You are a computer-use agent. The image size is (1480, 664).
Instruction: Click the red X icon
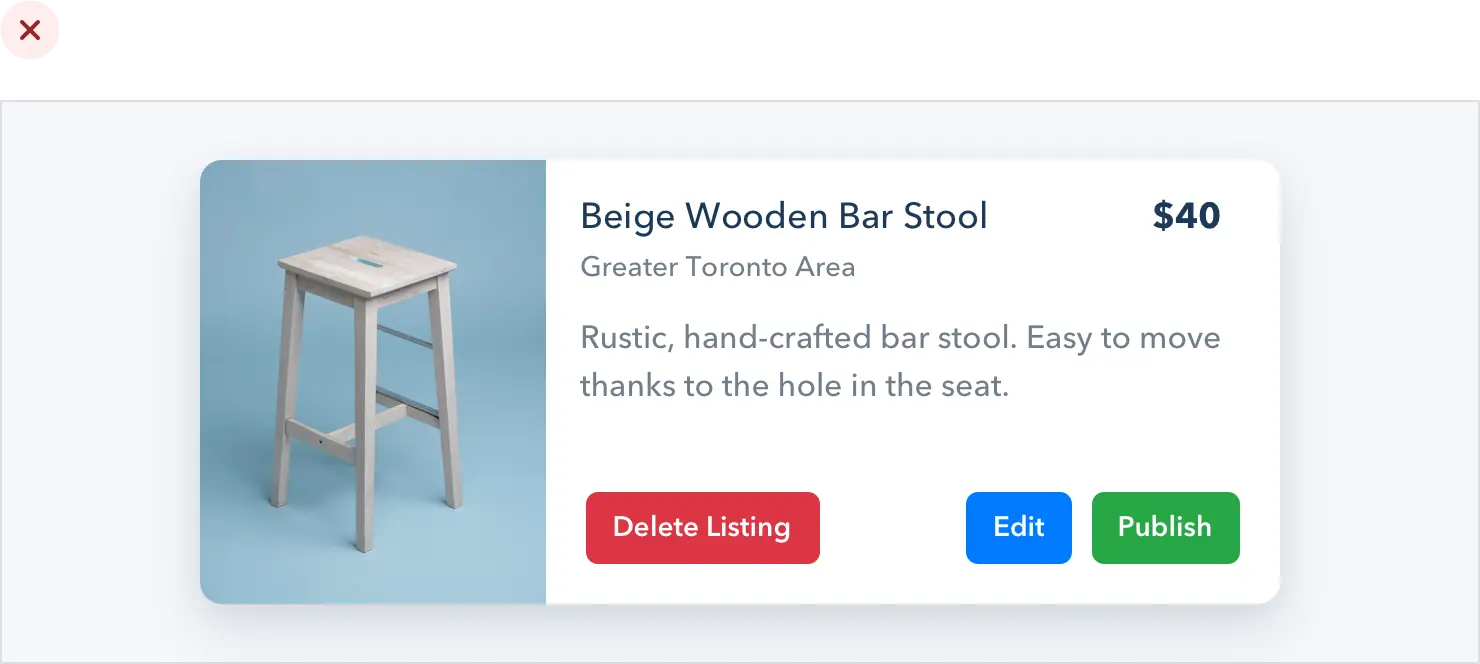30,31
